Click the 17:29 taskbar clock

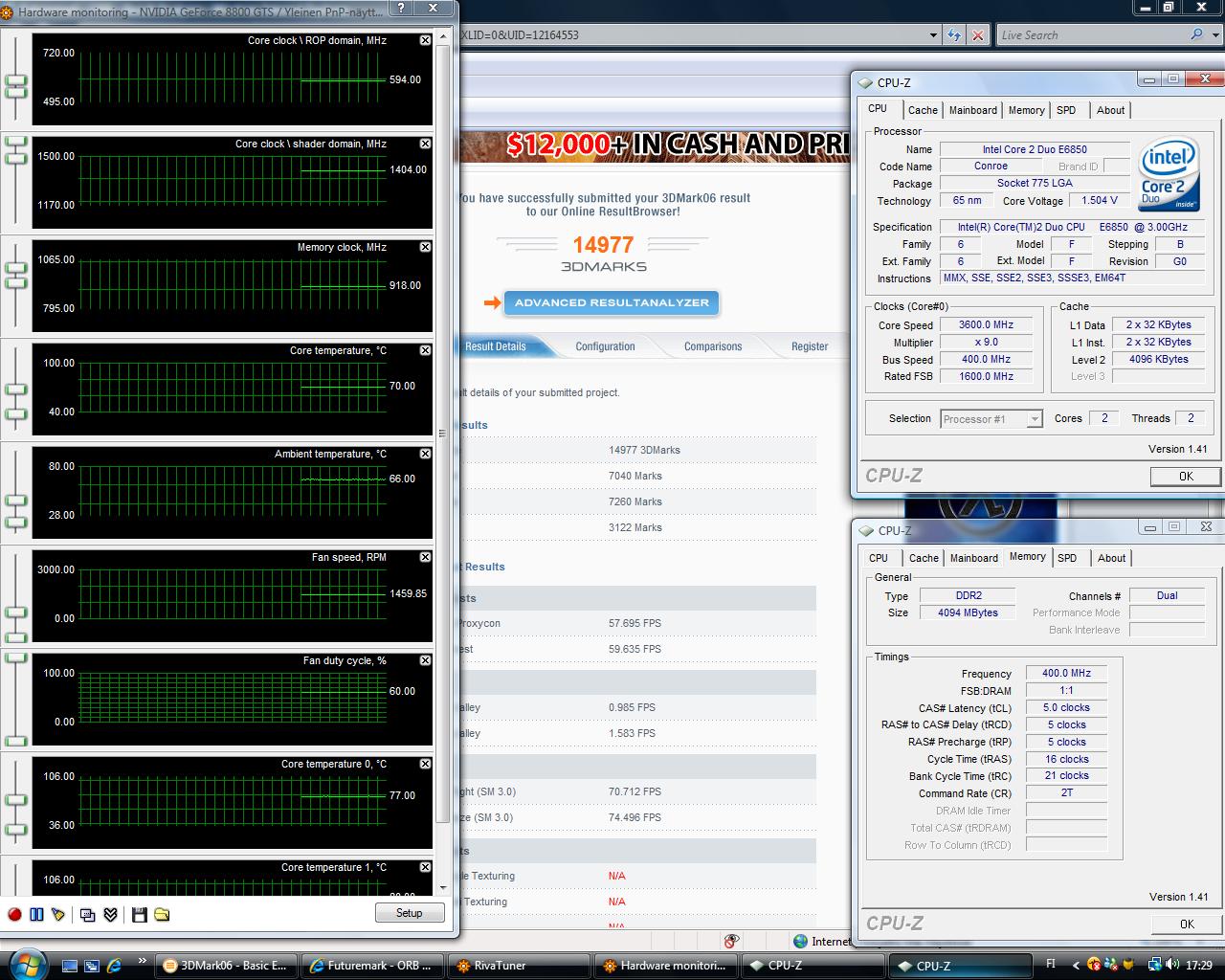(x=1198, y=966)
